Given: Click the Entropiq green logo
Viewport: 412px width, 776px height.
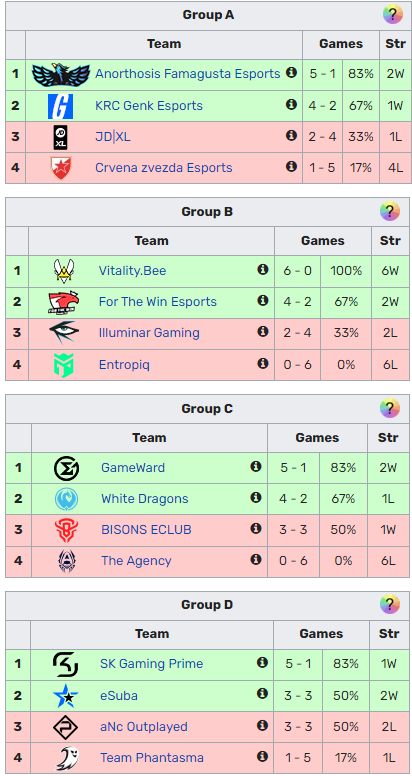Looking at the screenshot, I should tap(63, 365).
